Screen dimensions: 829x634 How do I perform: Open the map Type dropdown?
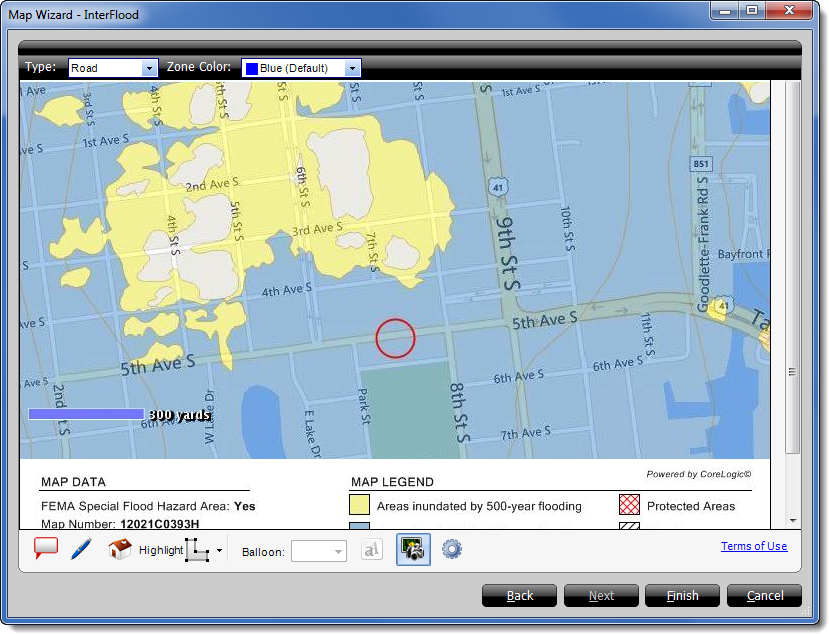click(113, 68)
